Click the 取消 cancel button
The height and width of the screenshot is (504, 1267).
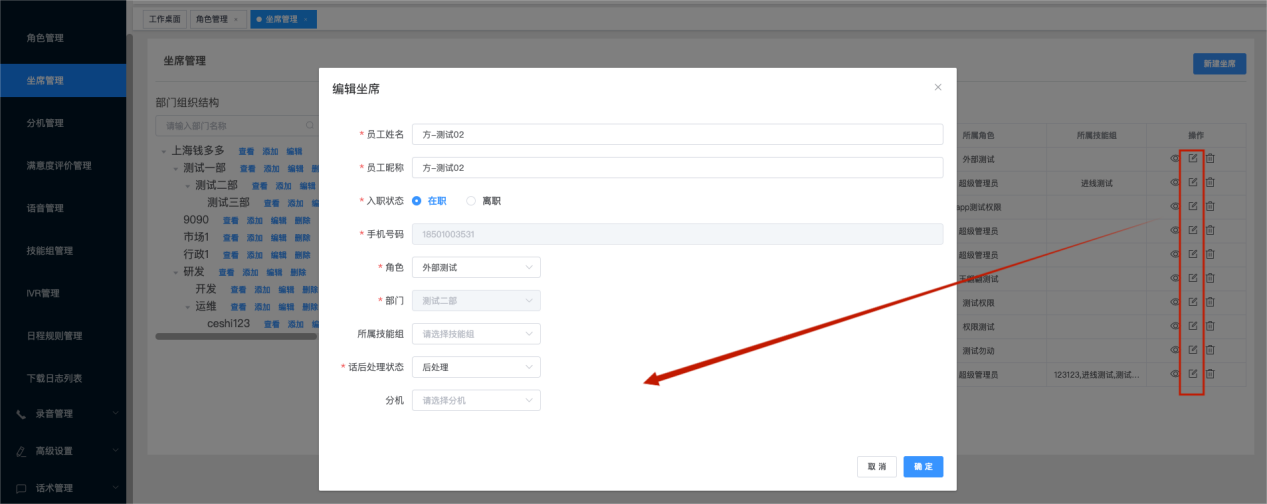click(x=876, y=467)
